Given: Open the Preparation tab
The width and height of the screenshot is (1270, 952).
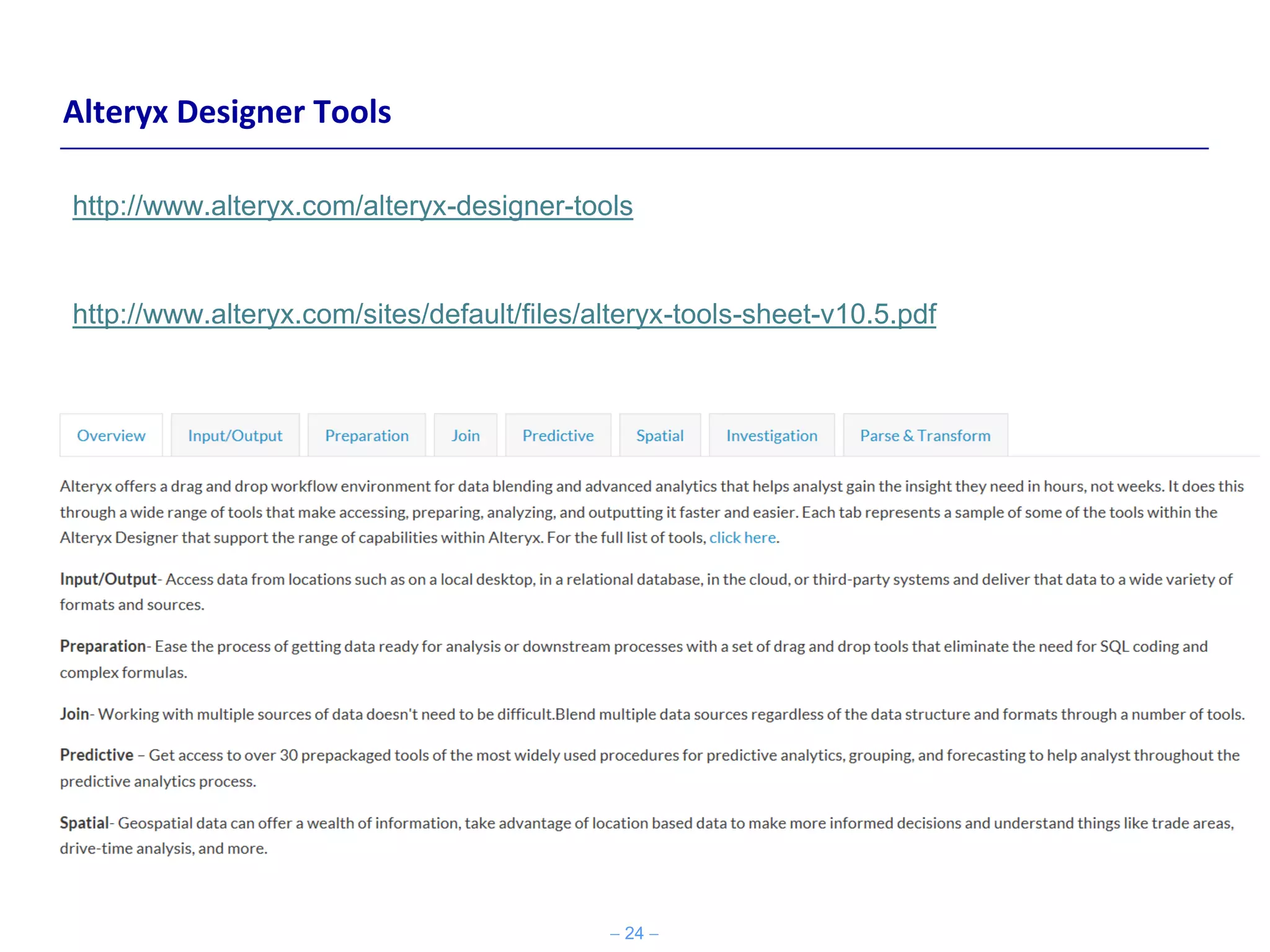Looking at the screenshot, I should pyautogui.click(x=366, y=436).
